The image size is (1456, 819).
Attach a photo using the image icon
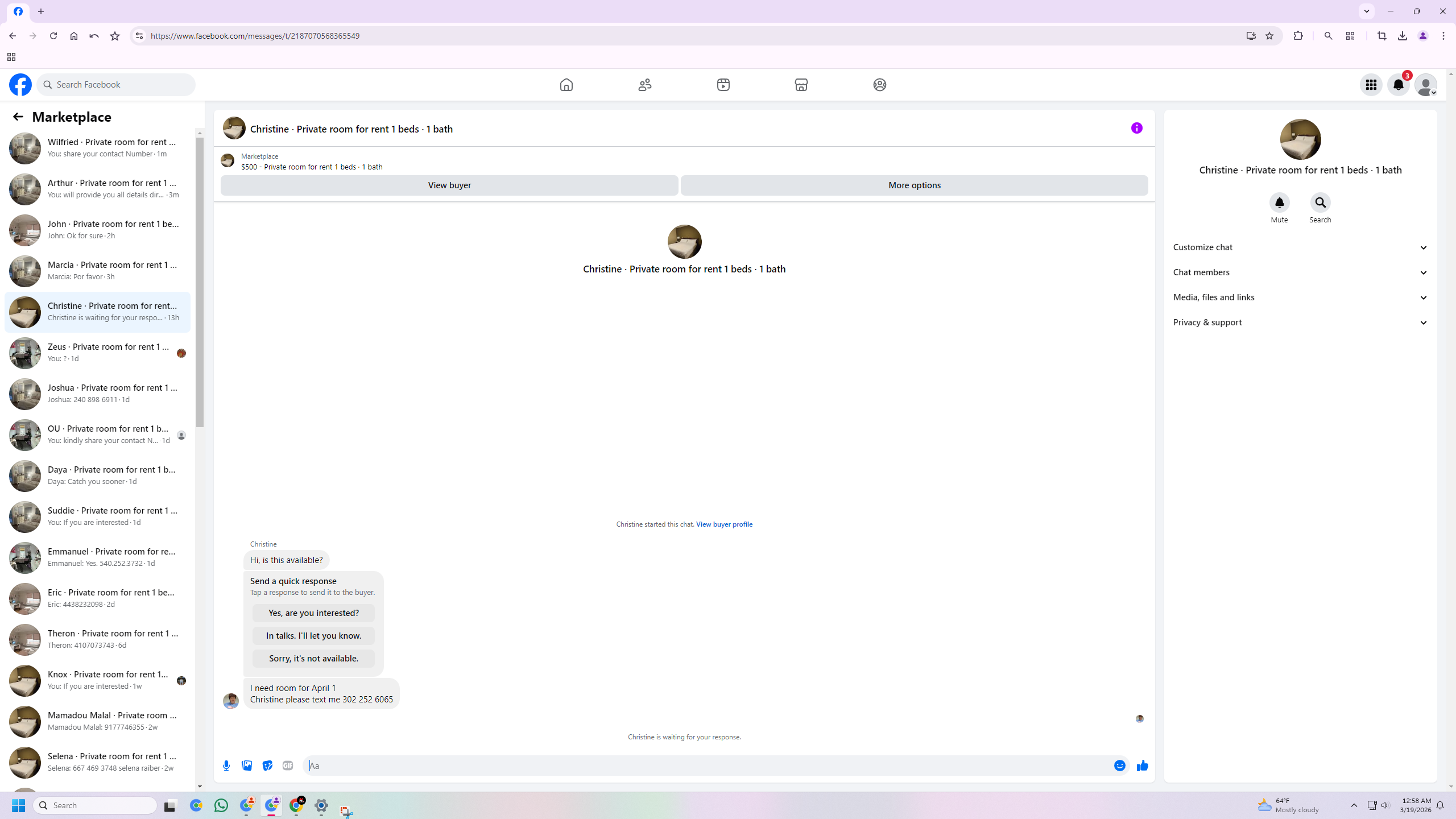247,766
